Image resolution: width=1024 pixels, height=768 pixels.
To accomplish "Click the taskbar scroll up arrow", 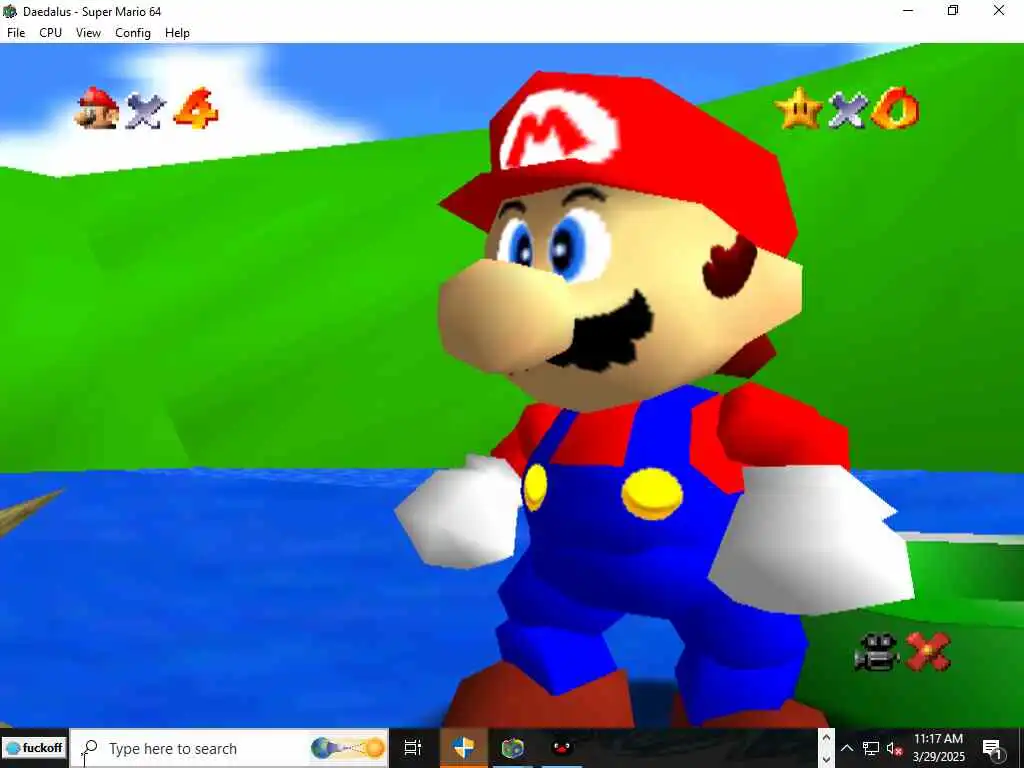I will tap(826, 738).
